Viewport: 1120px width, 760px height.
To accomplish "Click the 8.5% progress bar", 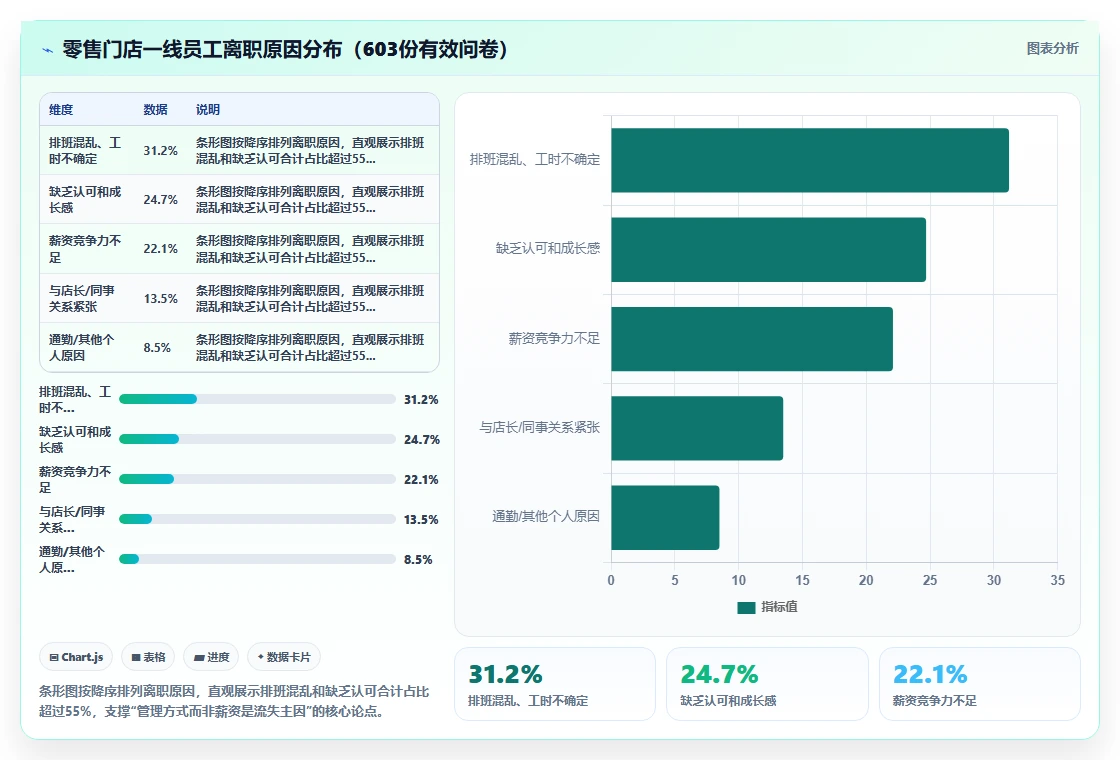I will (257, 559).
